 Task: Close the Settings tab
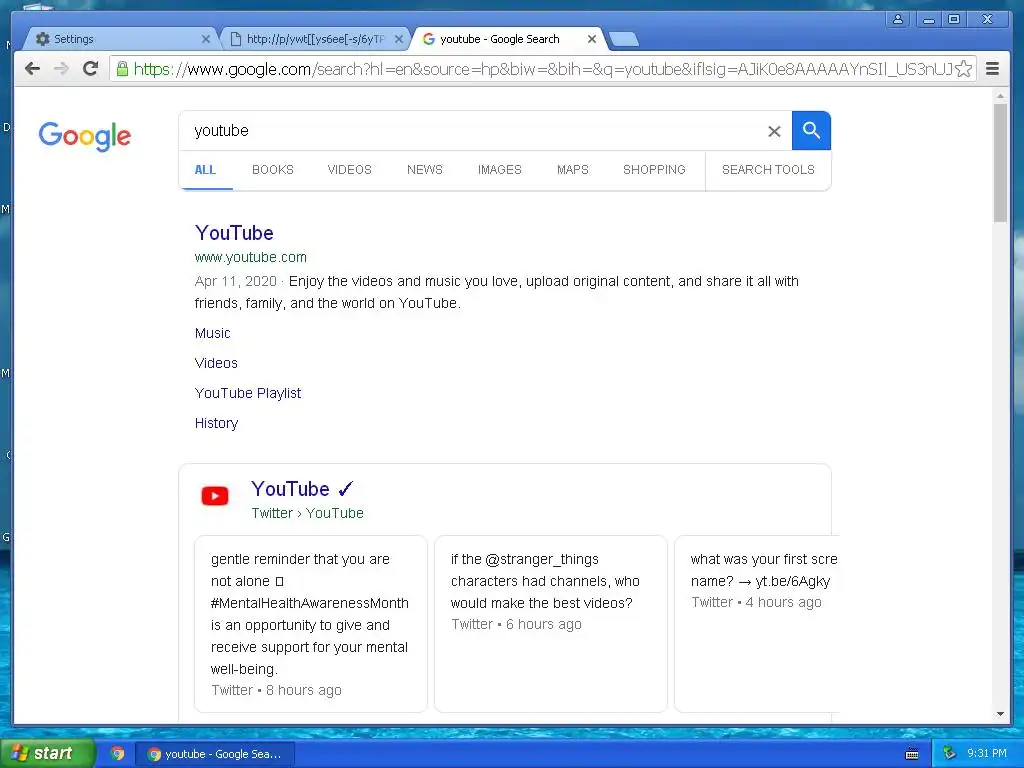[206, 39]
